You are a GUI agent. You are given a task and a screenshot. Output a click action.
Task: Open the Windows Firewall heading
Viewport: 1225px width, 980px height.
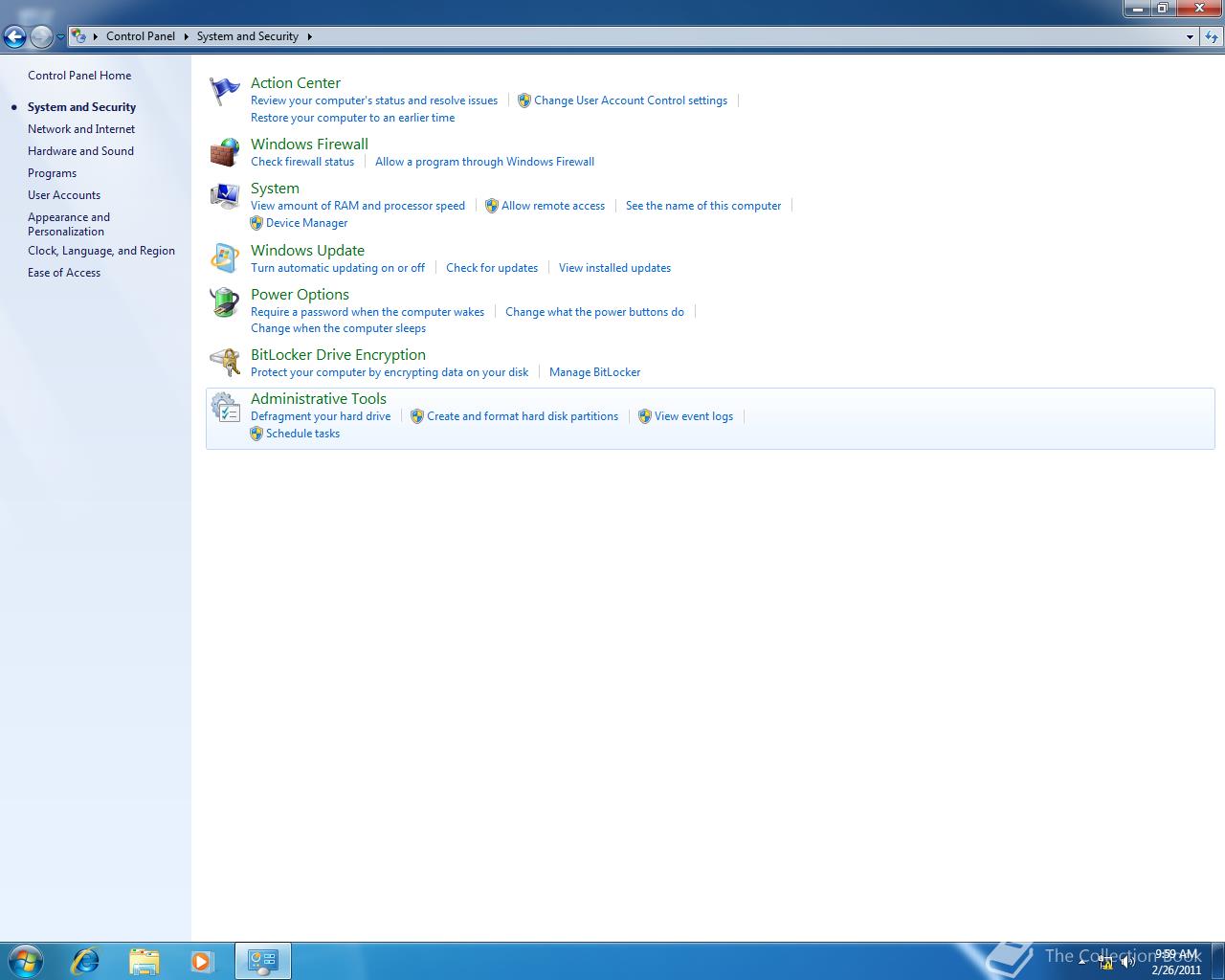point(309,145)
